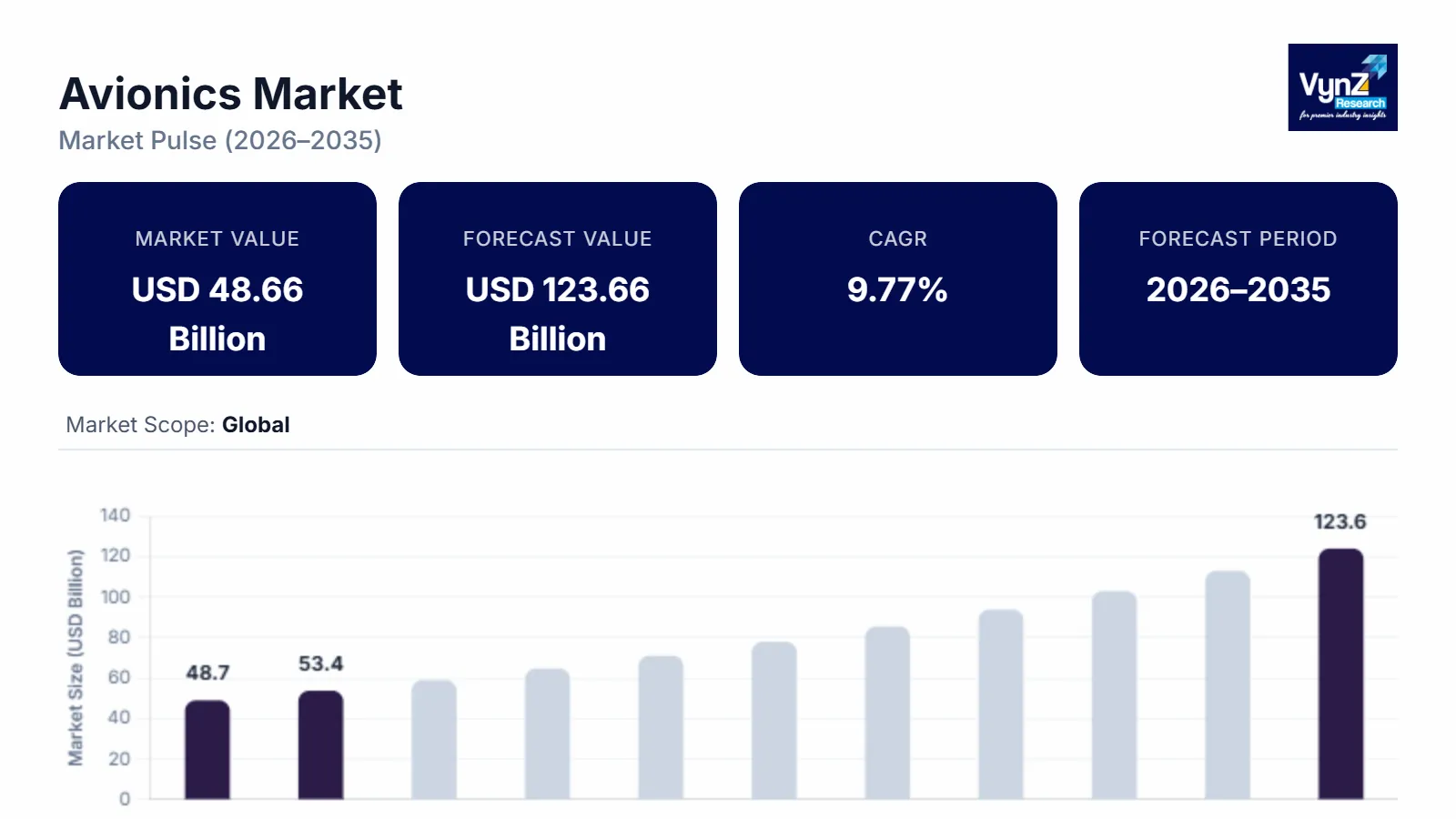Click the VynZ Research logo
This screenshot has width=1456, height=819.
(x=1342, y=87)
